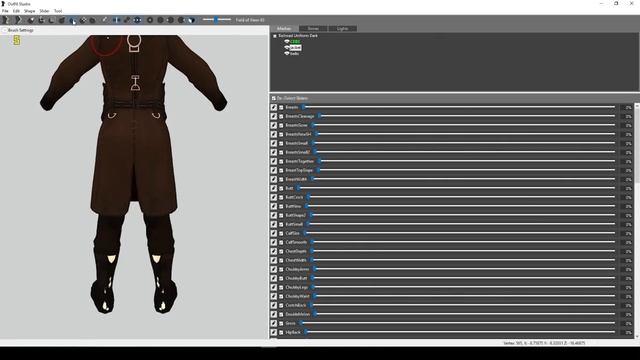Select the CBBE mesh in the tree
Image resolution: width=640 pixels, height=360 pixels.
click(295, 42)
